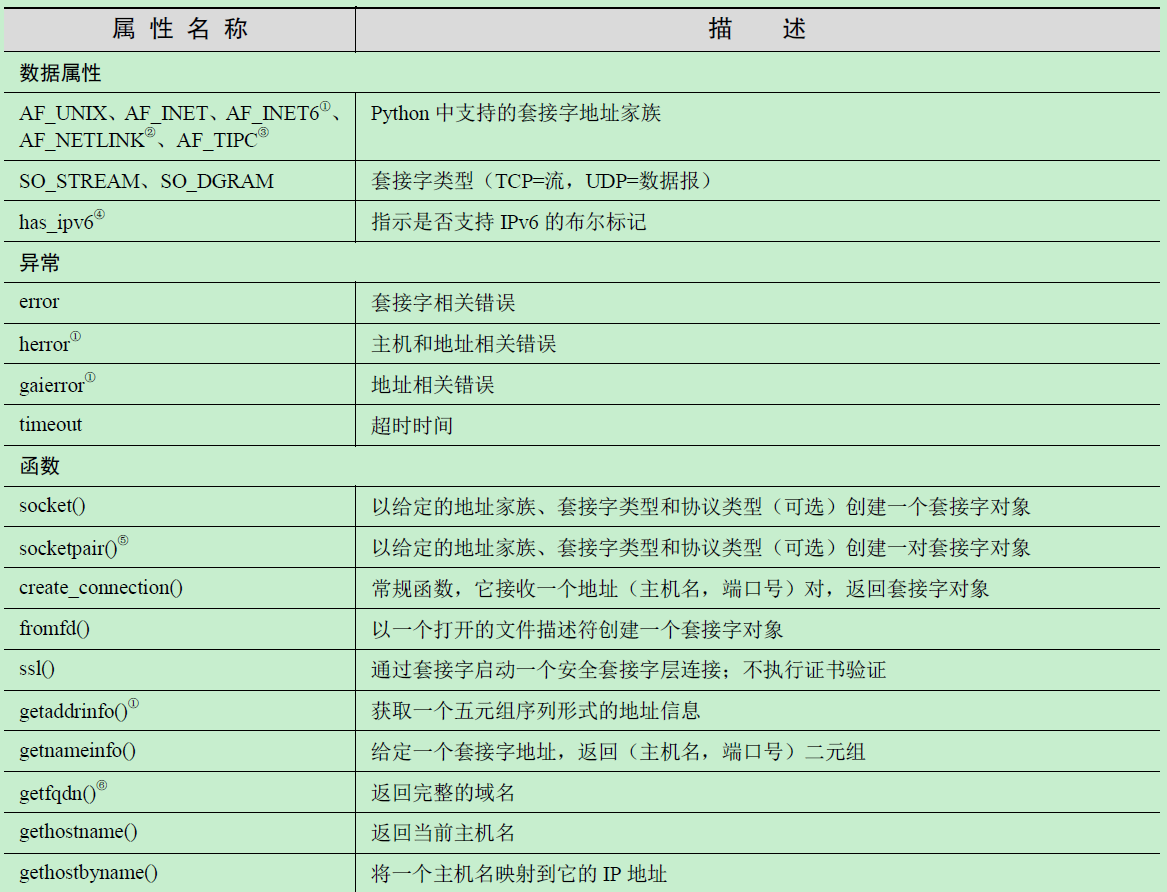Viewport: 1167px width, 892px height.
Task: Click the getaddrinfo() function name
Action: click(x=79, y=710)
